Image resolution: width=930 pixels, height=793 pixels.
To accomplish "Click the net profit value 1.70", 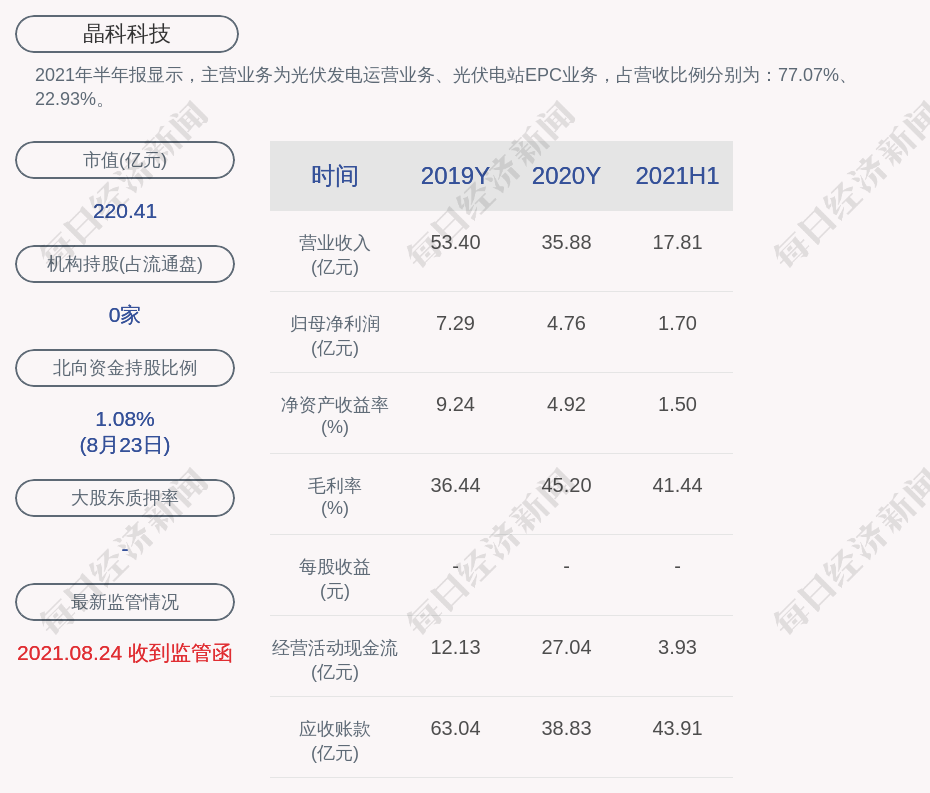I will 677,323.
